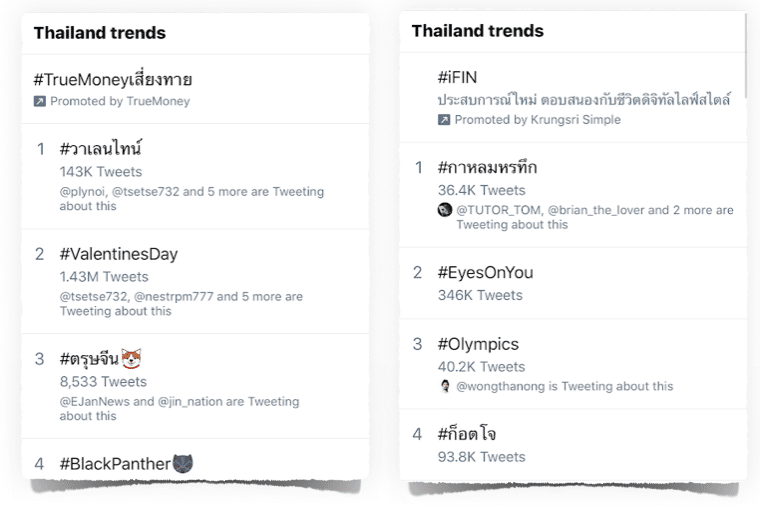The height and width of the screenshot is (513, 760).
Task: Click the promoted arrow icon beside Krungsri Simple
Action: tap(444, 120)
